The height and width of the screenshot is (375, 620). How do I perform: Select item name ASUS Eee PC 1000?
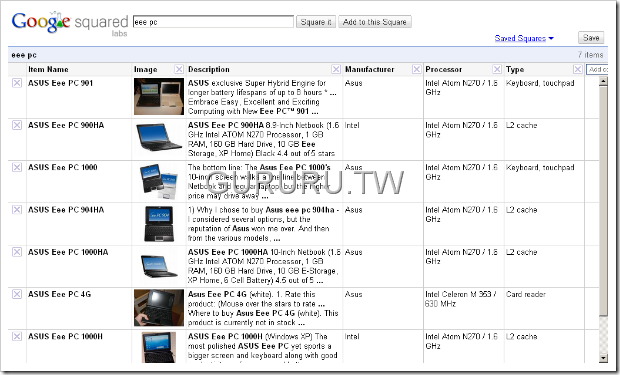[x=62, y=167]
